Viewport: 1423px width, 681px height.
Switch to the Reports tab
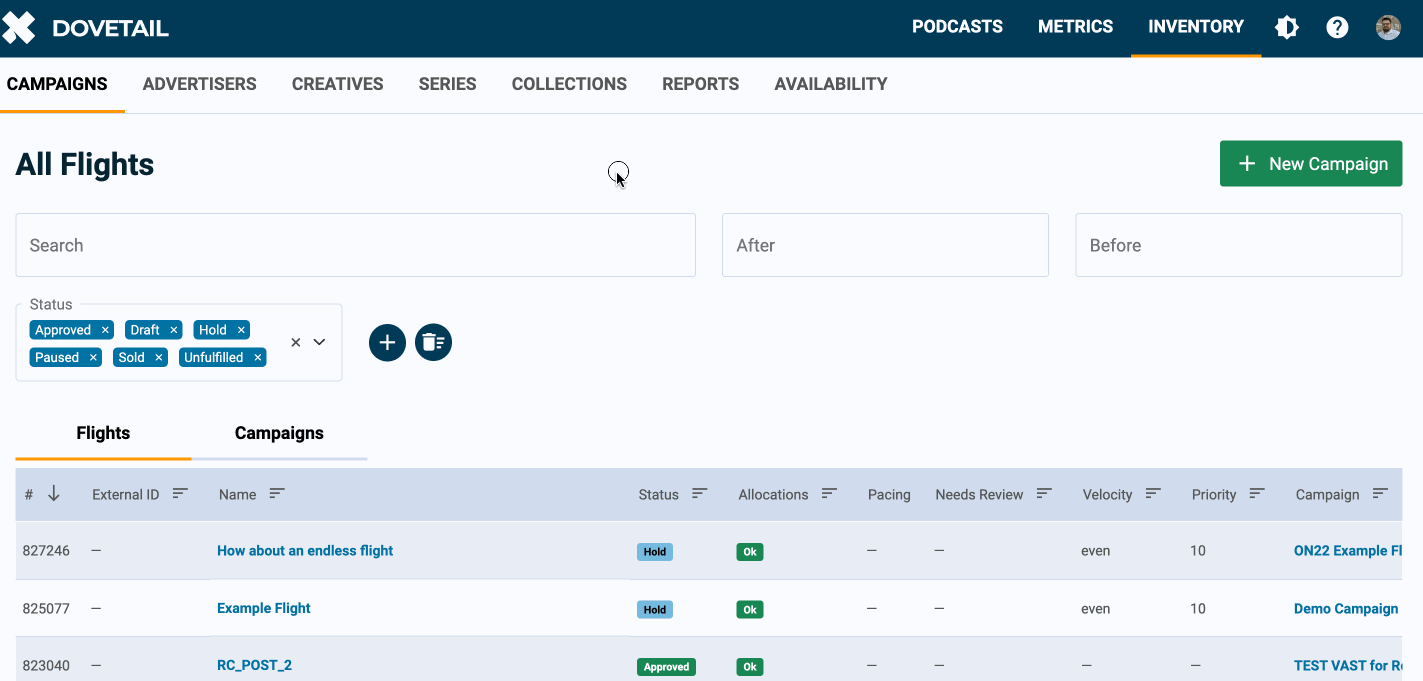click(x=700, y=84)
